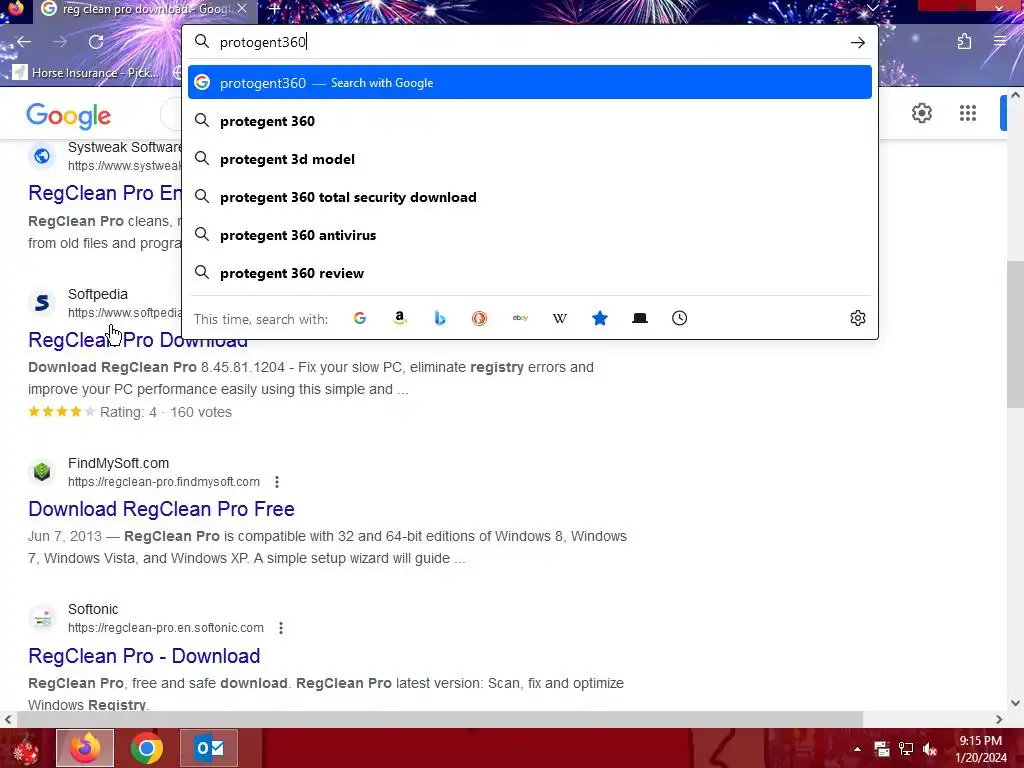Click the horizontal scrollbar thumb
The width and height of the screenshot is (1024, 768).
click(440, 719)
